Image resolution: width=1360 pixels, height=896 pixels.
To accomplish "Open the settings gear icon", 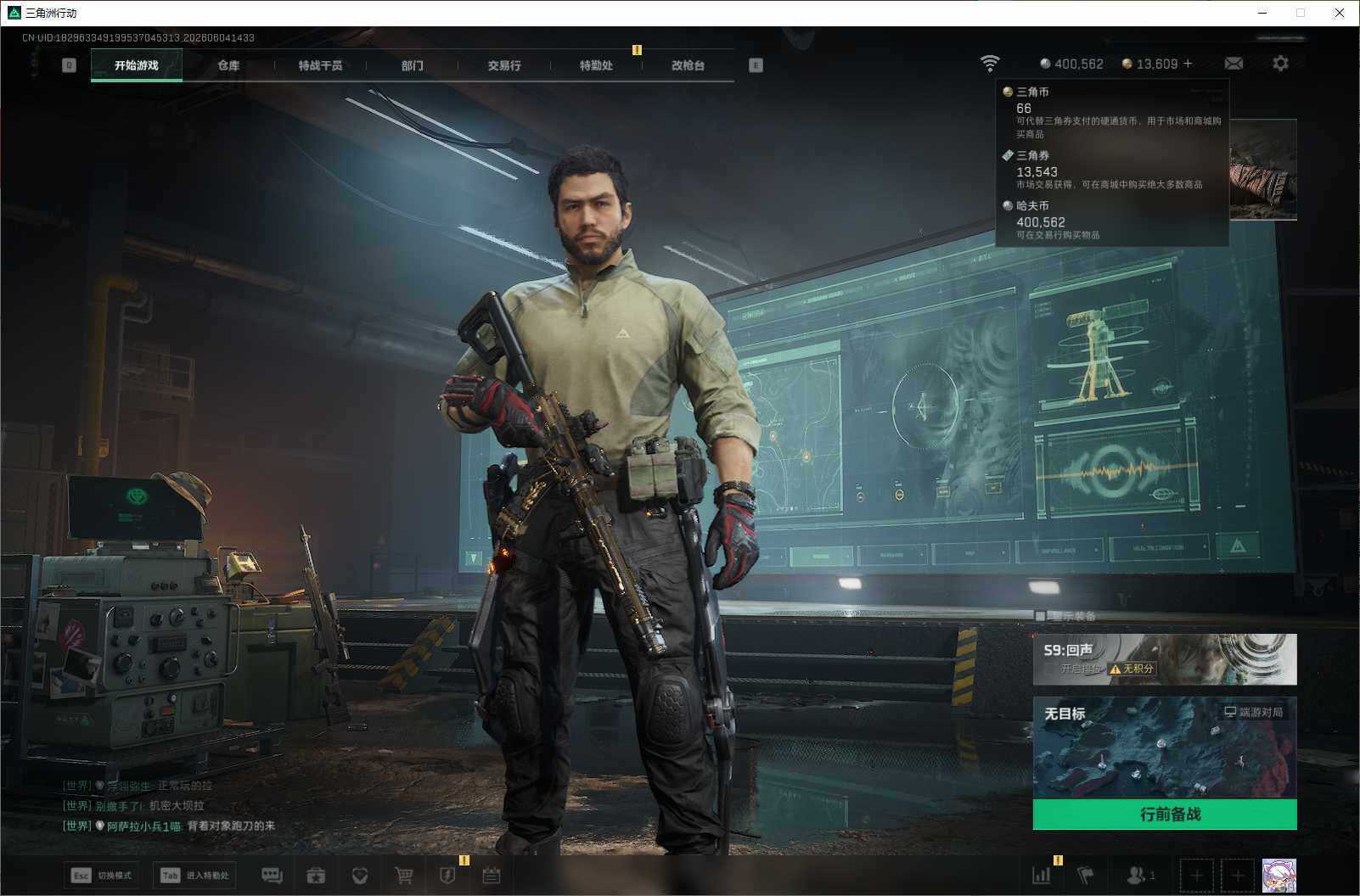I will [x=1280, y=64].
